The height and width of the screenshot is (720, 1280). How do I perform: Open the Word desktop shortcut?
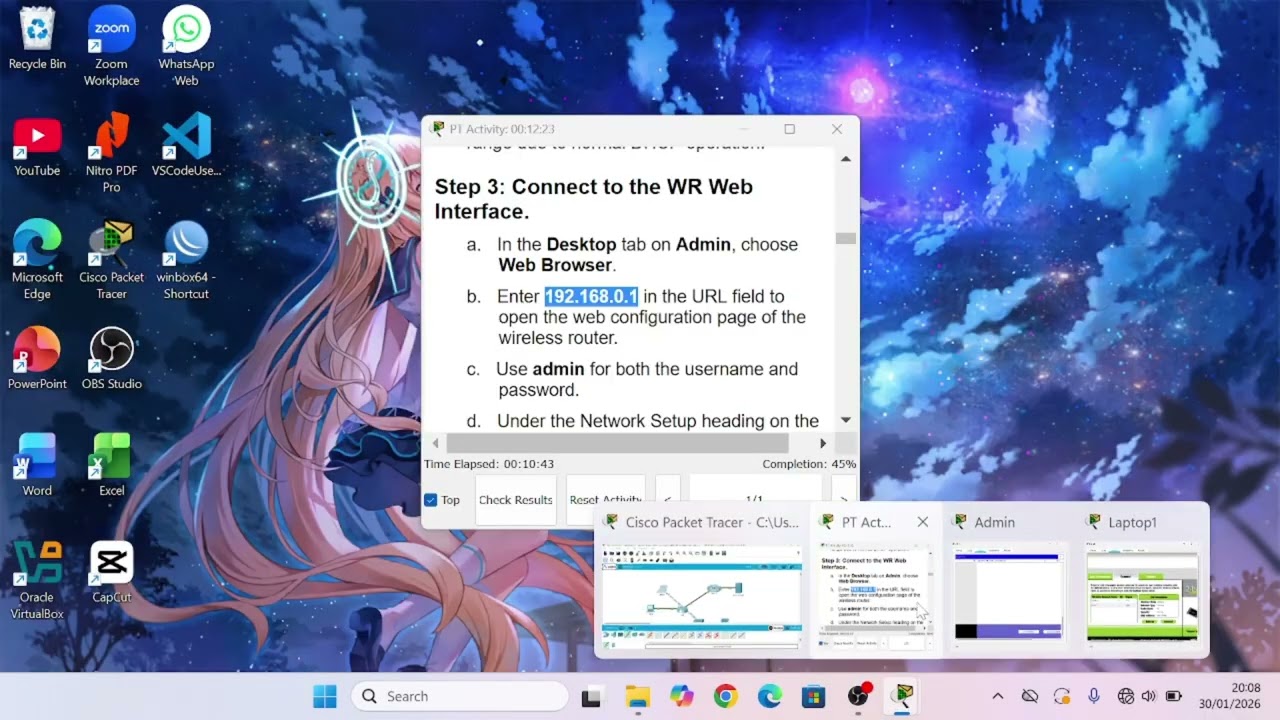[37, 465]
